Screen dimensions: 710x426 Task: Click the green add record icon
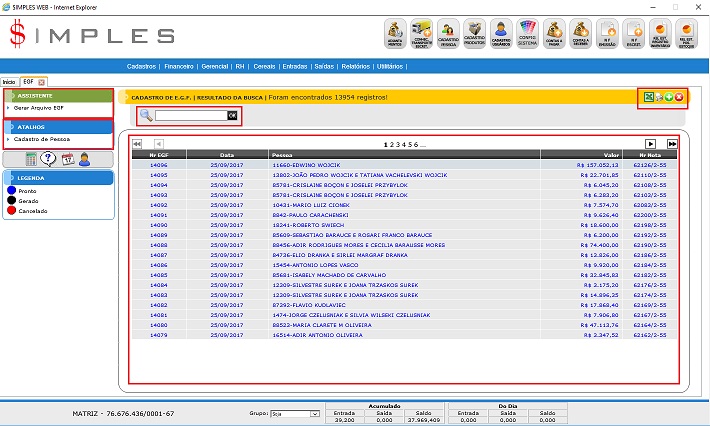(x=669, y=97)
